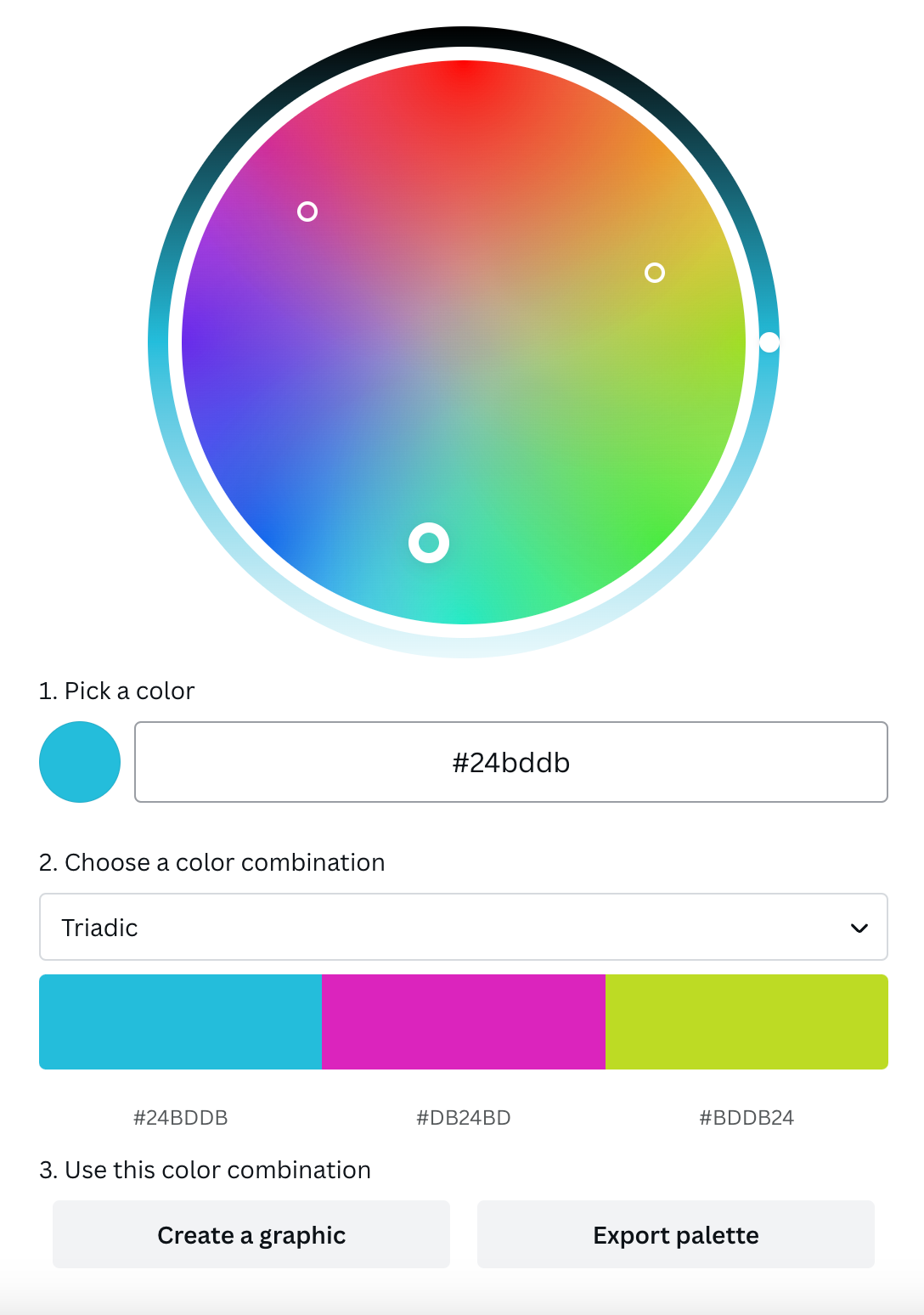Click Export palette
Screen dimensions: 924x1315
[675, 1234]
